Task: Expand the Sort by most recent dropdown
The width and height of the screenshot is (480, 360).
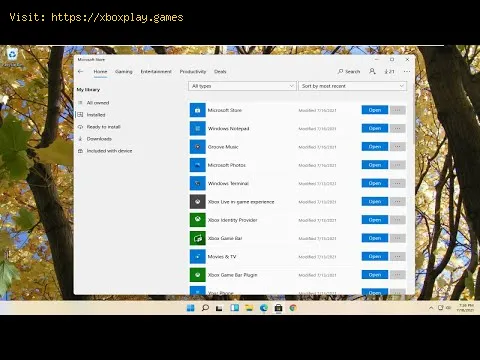Action: [352, 86]
